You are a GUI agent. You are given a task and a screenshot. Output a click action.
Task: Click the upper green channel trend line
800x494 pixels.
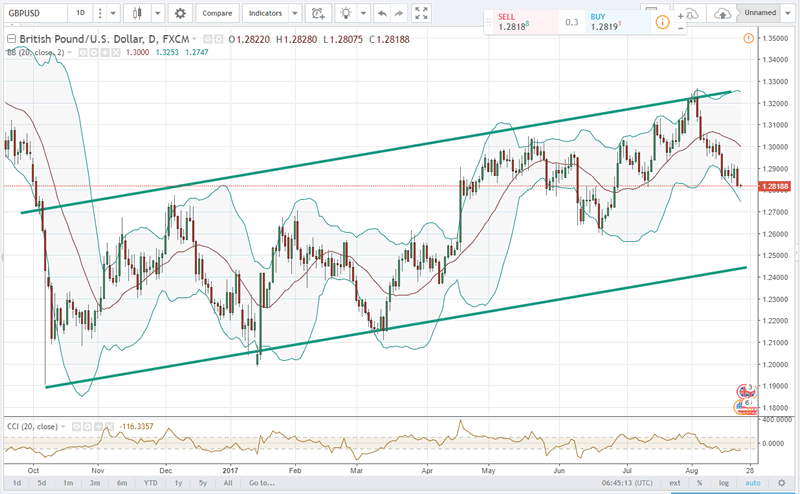click(x=376, y=152)
